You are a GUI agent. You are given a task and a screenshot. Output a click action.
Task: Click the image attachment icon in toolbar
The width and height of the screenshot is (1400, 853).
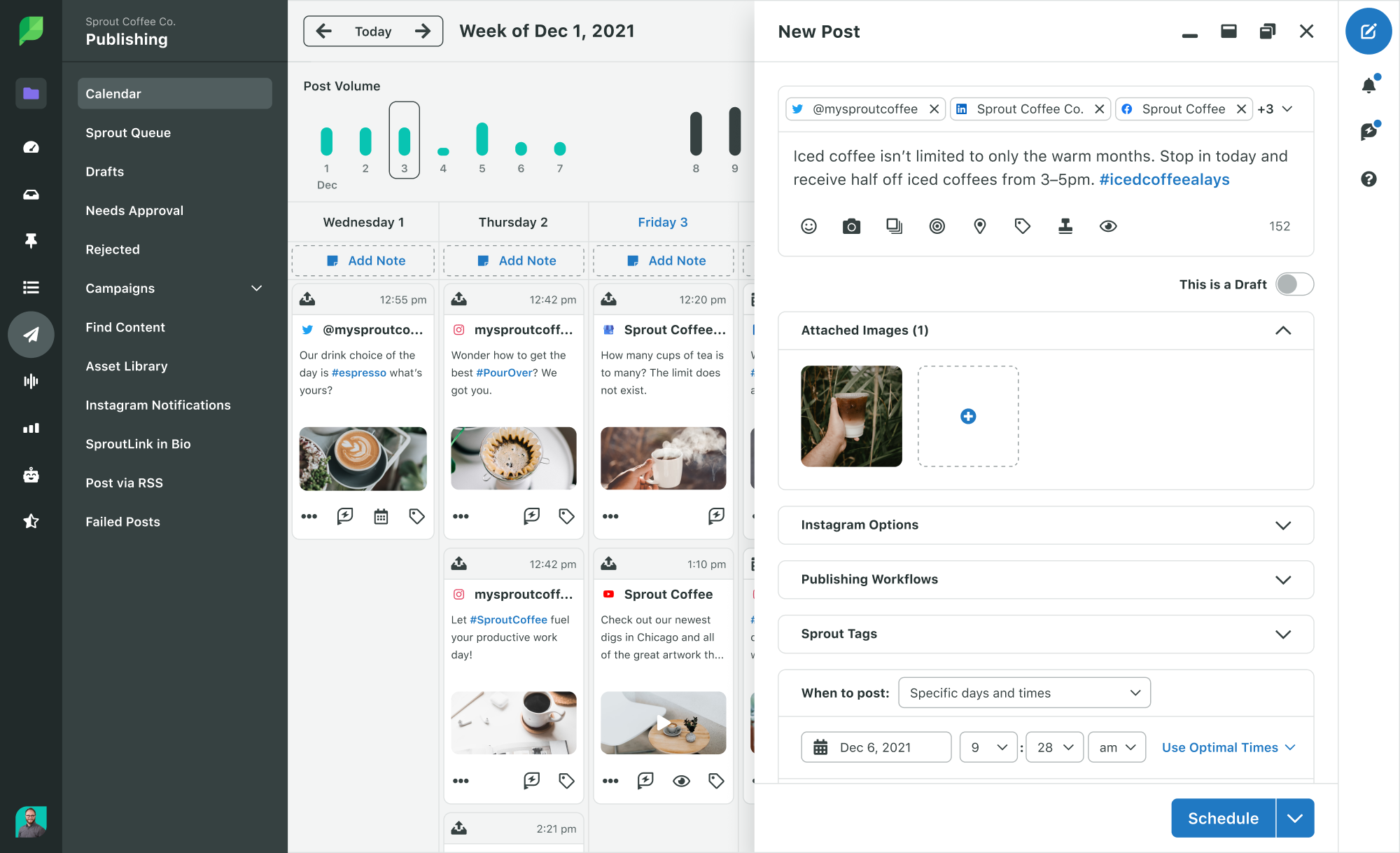coord(852,225)
